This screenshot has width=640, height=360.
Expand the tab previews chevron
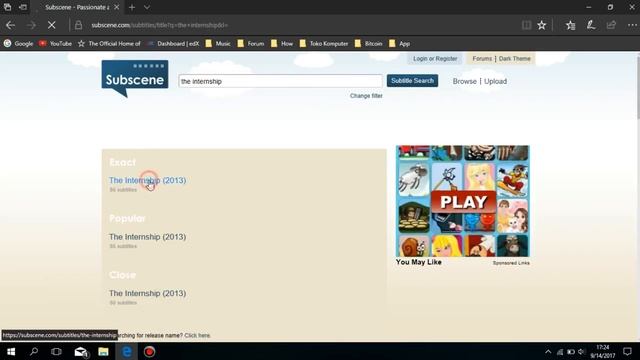point(147,7)
